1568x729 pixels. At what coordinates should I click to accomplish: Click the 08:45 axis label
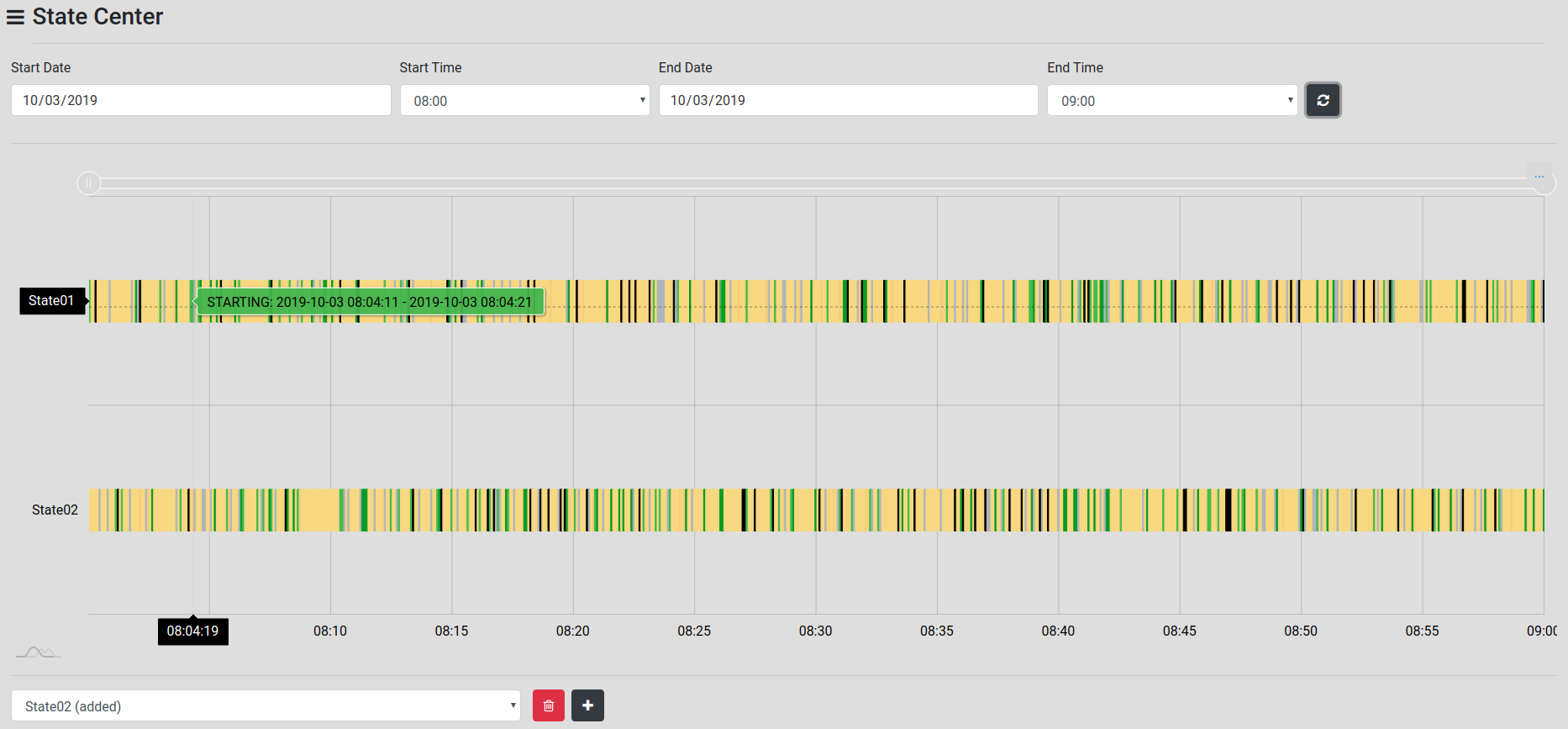point(1179,631)
